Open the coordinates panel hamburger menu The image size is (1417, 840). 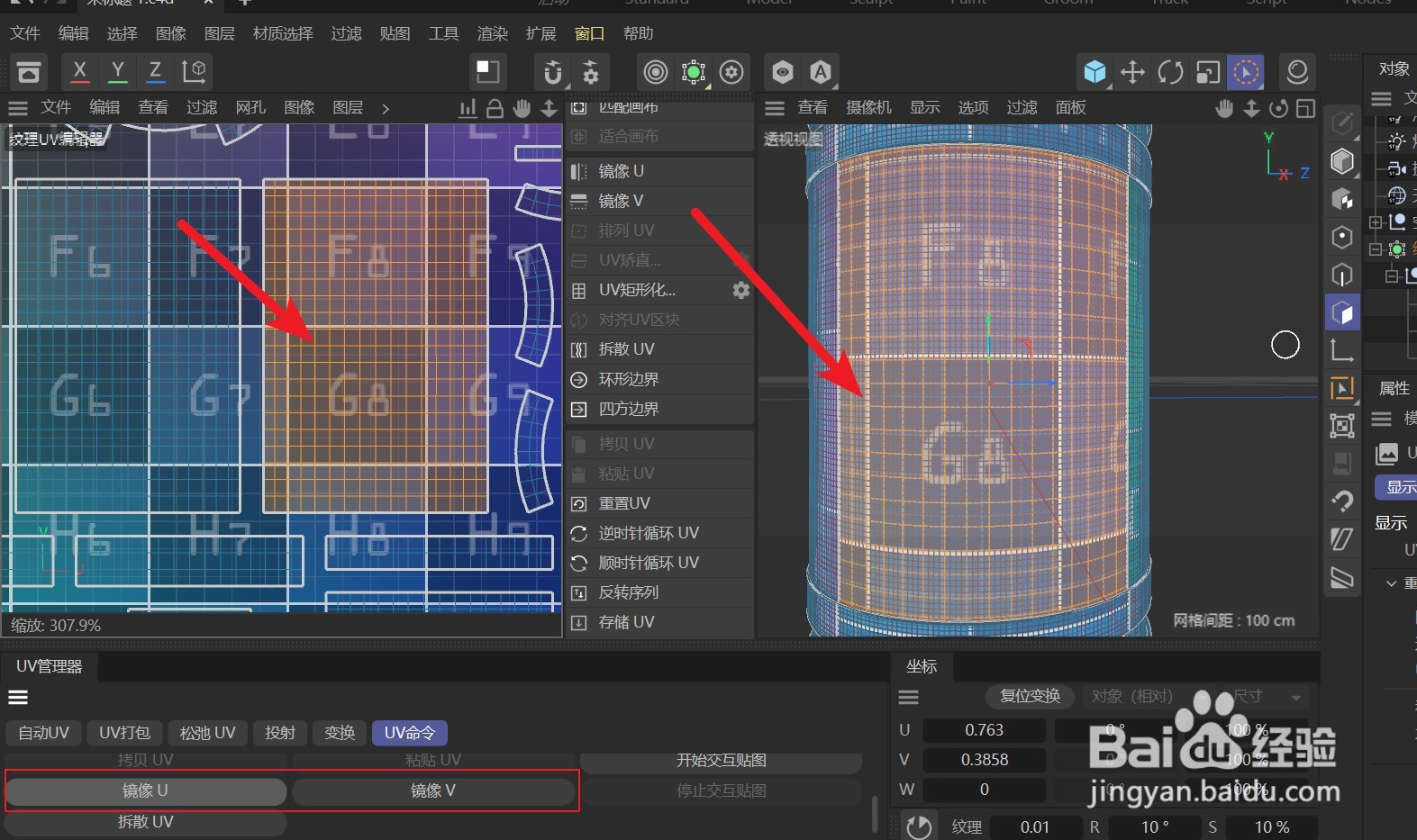point(909,697)
